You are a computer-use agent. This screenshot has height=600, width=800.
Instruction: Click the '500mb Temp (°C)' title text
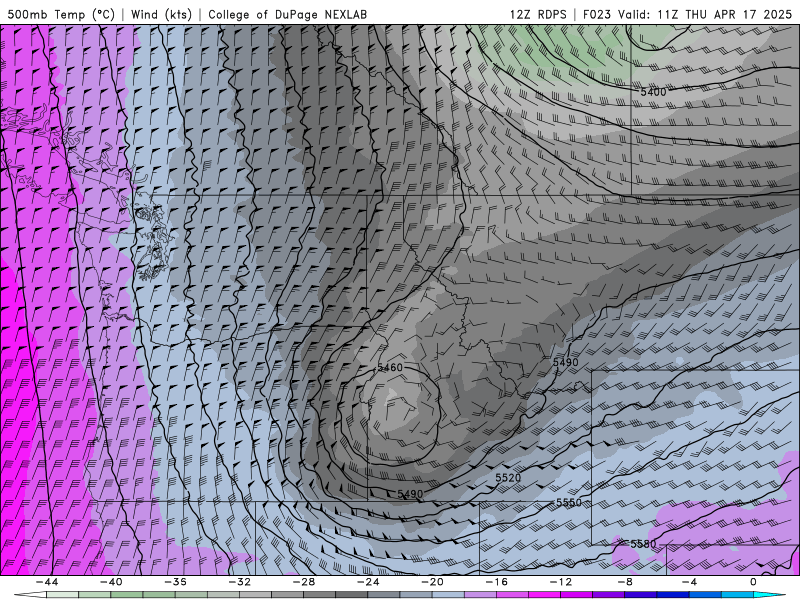61,14
